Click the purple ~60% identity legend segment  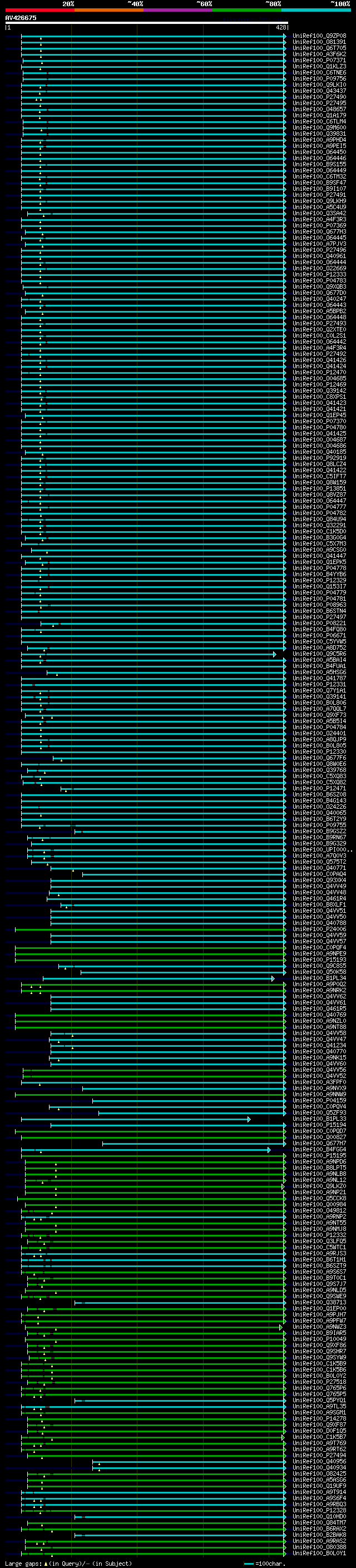[x=179, y=10]
